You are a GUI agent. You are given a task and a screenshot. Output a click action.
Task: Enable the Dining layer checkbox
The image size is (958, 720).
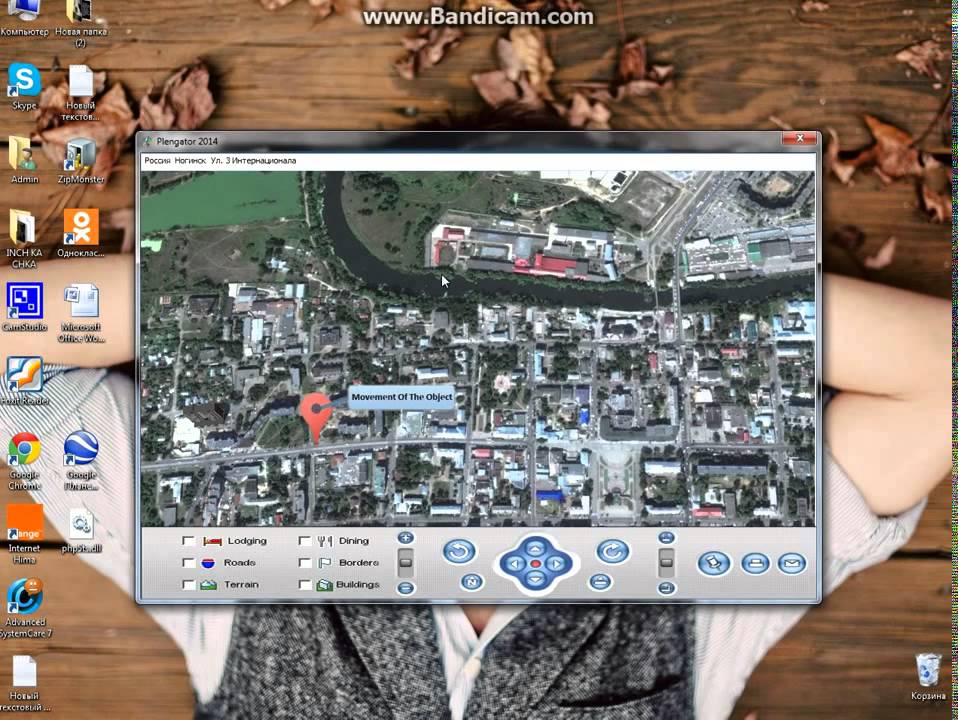tap(304, 541)
